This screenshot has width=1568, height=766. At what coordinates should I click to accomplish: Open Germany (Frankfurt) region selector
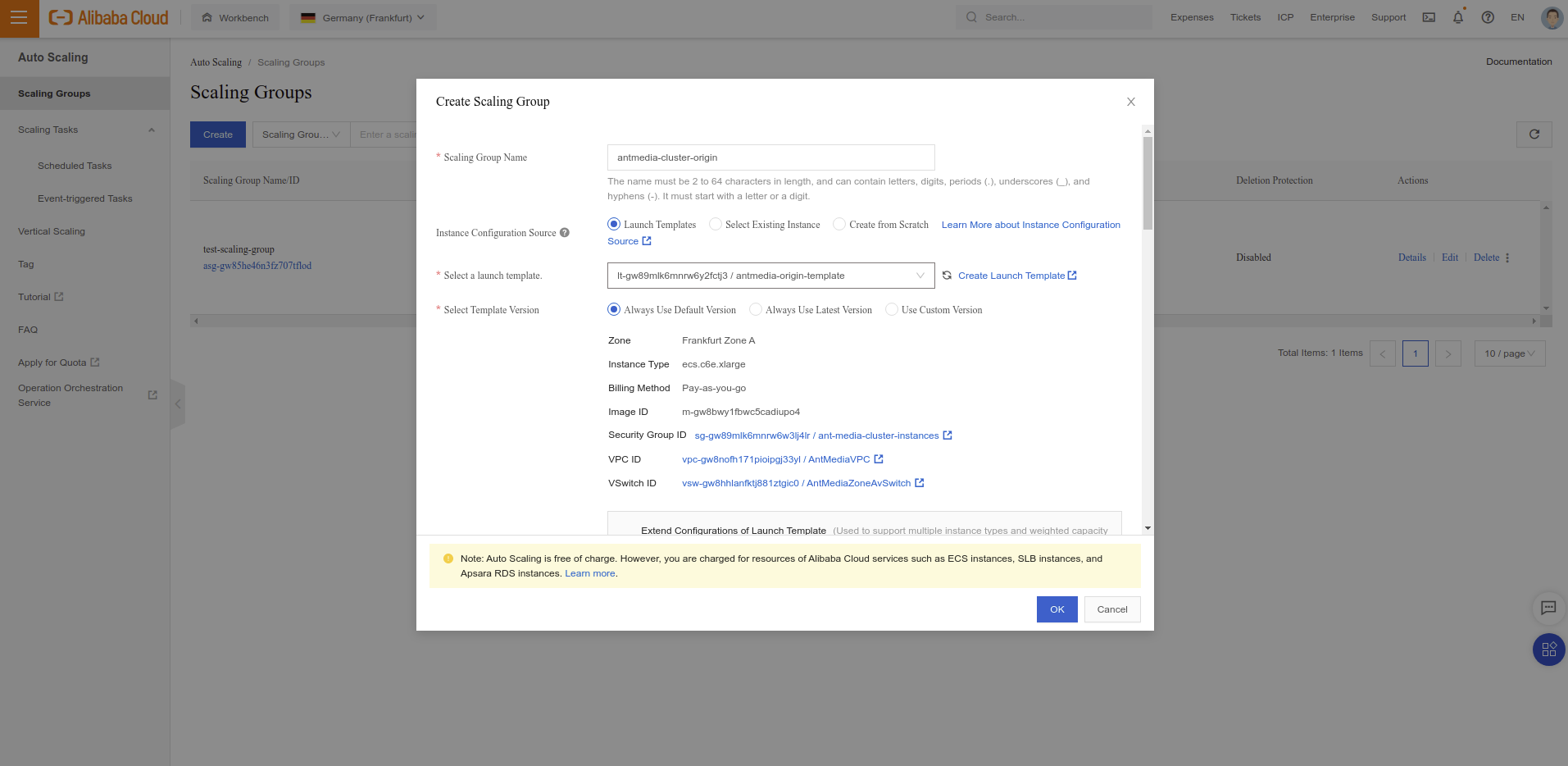(x=363, y=17)
